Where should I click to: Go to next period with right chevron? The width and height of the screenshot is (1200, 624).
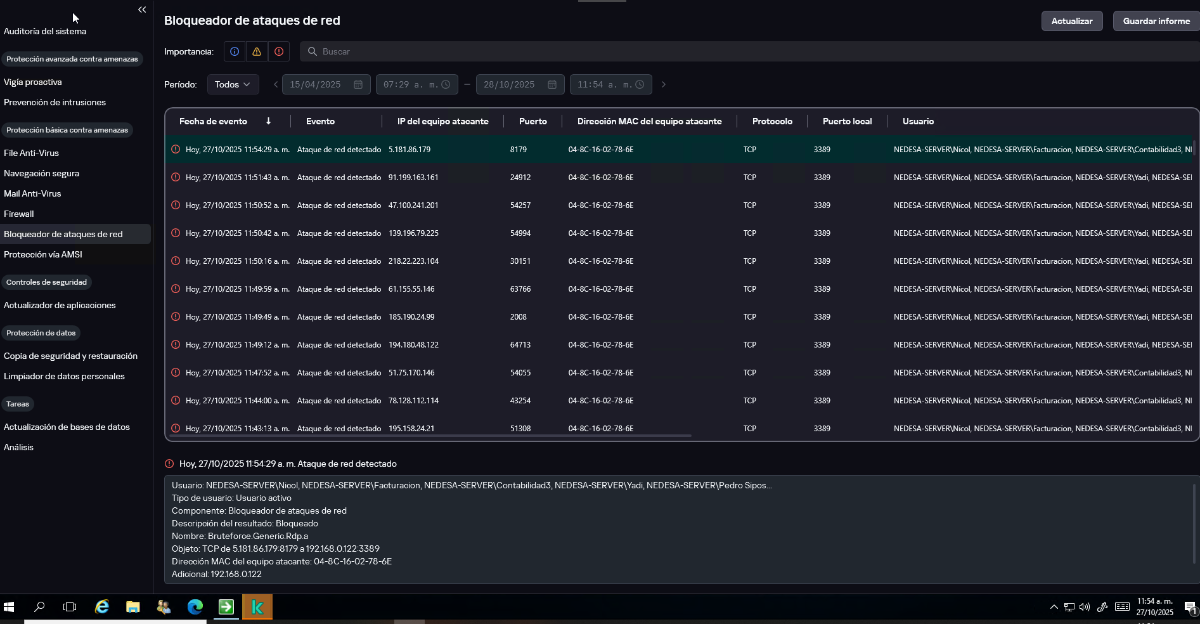coord(663,85)
